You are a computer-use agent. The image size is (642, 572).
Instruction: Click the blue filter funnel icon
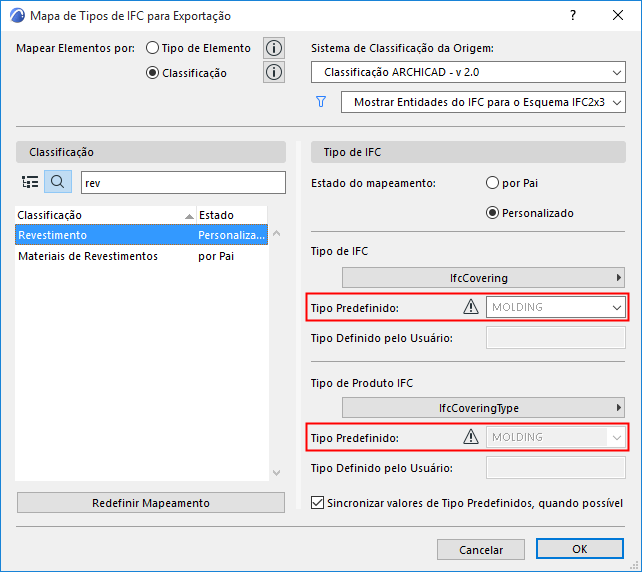tap(321, 102)
